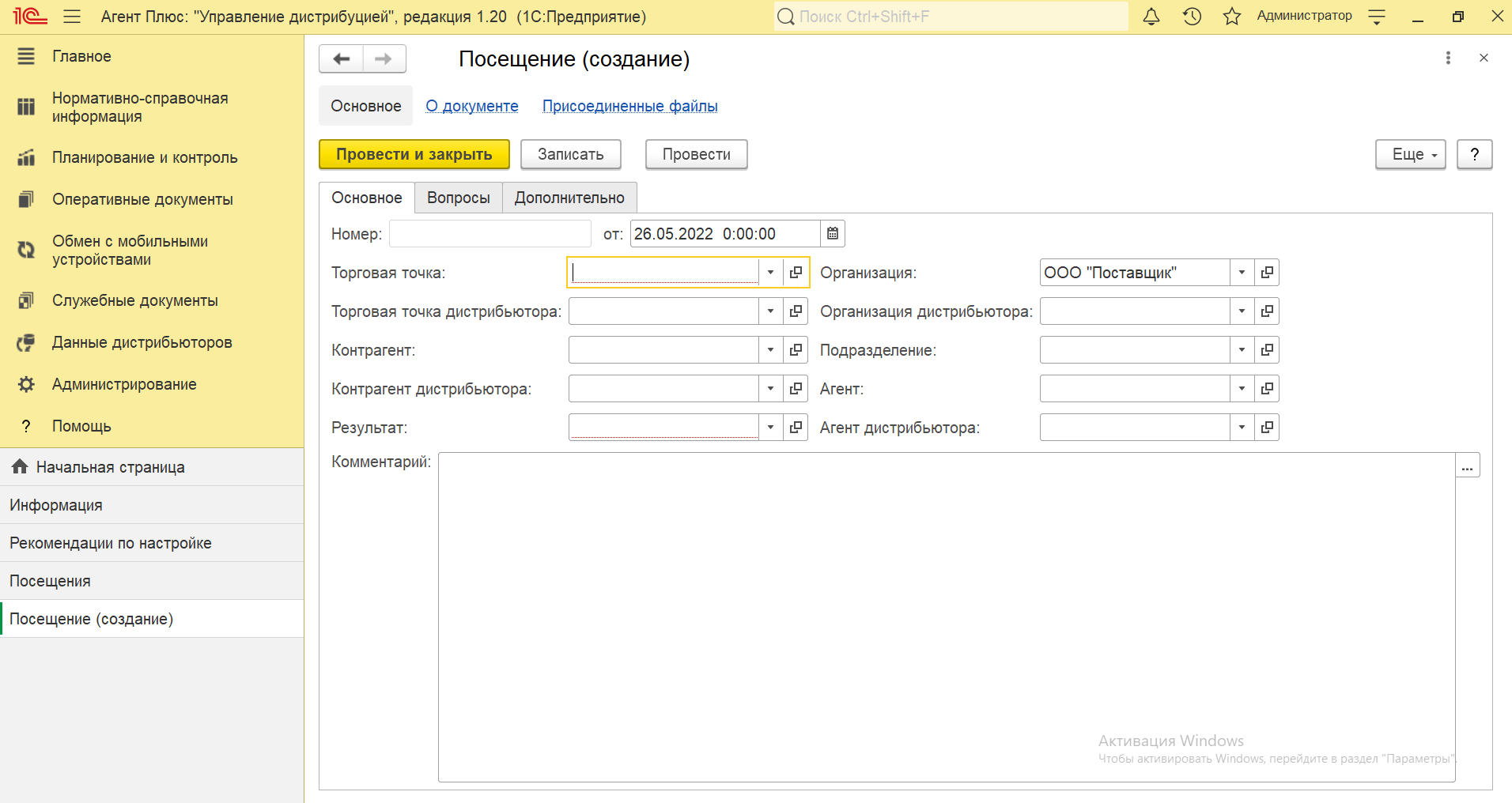Open selected Торговая точка item via open icon

pos(796,273)
